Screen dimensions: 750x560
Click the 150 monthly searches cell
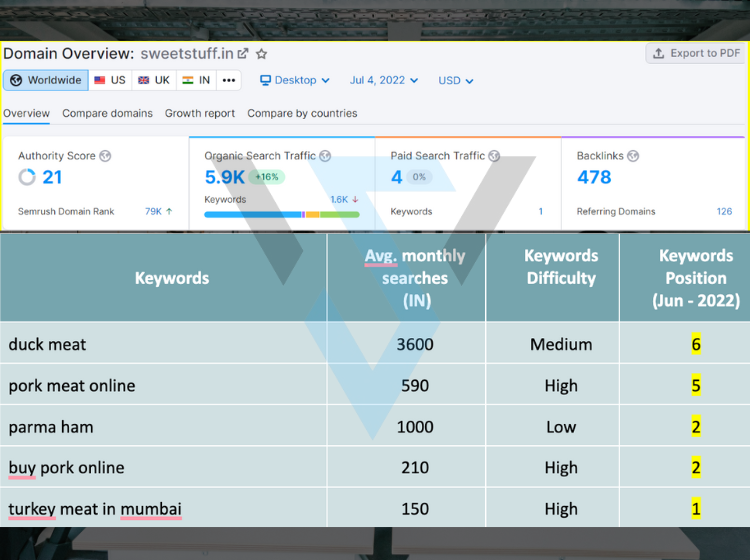pos(406,508)
